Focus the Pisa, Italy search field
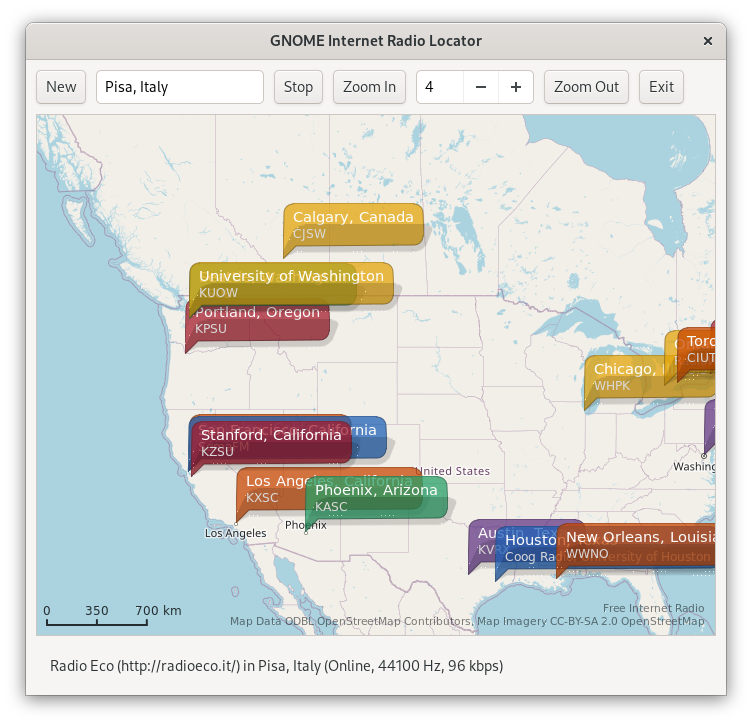The width and height of the screenshot is (752, 724). tap(180, 87)
